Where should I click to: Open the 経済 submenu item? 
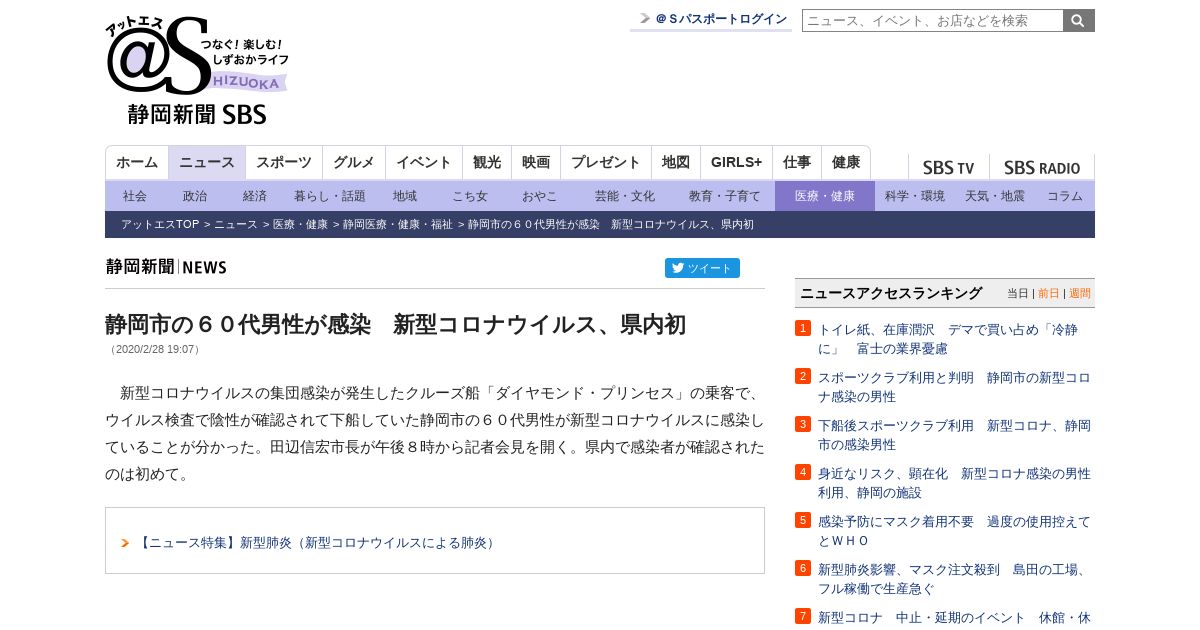[x=255, y=196]
